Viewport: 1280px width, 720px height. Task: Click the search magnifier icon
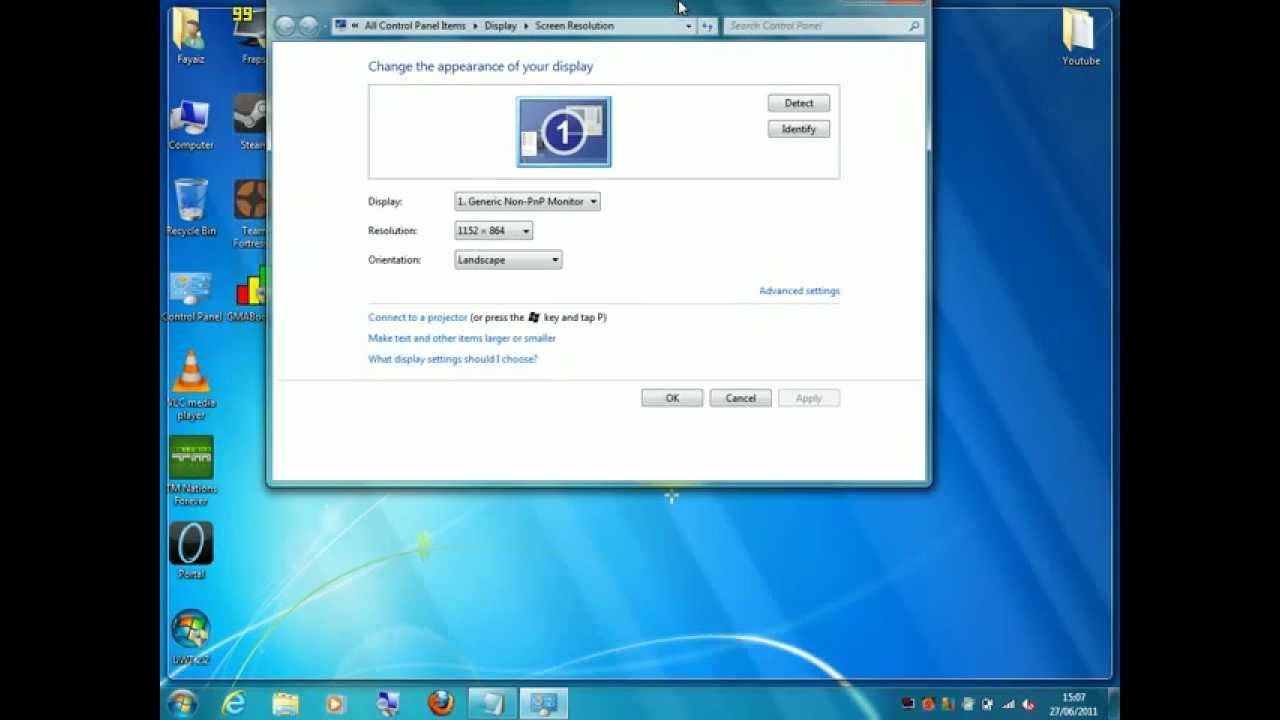click(914, 26)
